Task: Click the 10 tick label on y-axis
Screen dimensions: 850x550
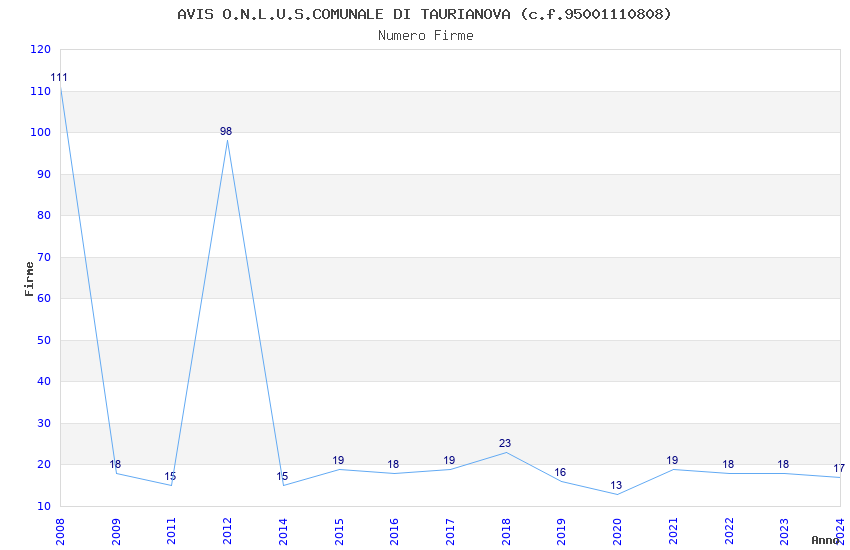Action: coord(44,506)
